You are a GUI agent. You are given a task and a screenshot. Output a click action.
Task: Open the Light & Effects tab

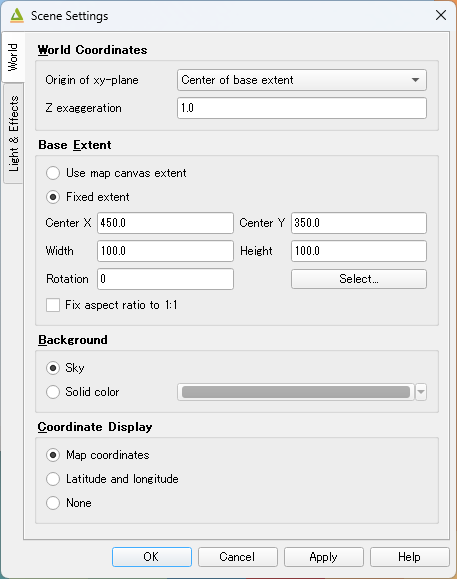(x=13, y=133)
